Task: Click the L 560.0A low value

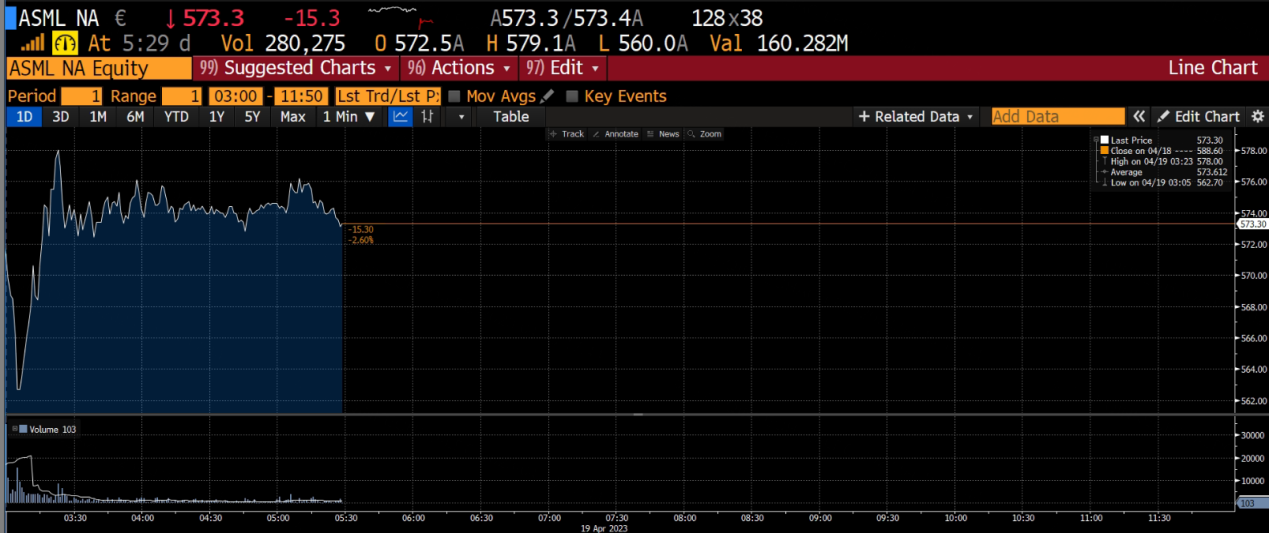Action: (x=645, y=43)
